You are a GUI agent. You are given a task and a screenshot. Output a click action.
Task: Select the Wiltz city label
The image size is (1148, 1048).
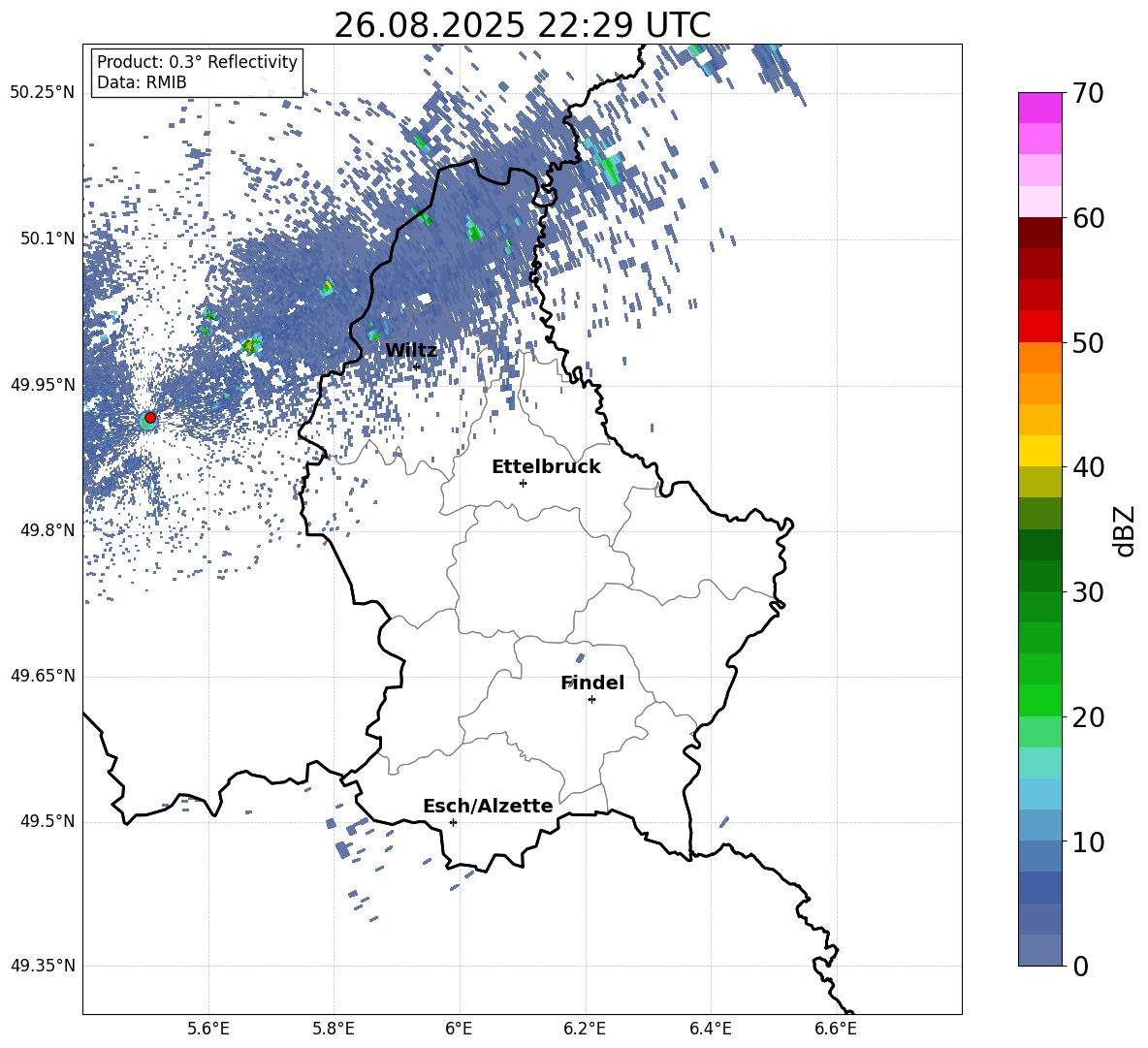(411, 351)
